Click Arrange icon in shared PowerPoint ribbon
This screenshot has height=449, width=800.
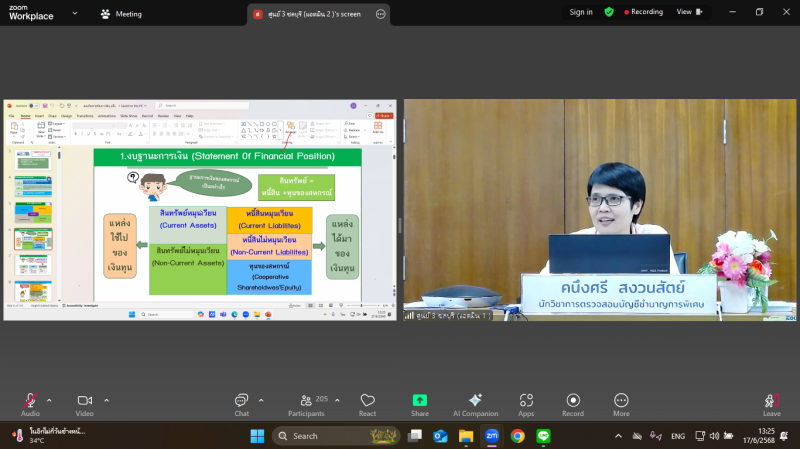[290, 128]
